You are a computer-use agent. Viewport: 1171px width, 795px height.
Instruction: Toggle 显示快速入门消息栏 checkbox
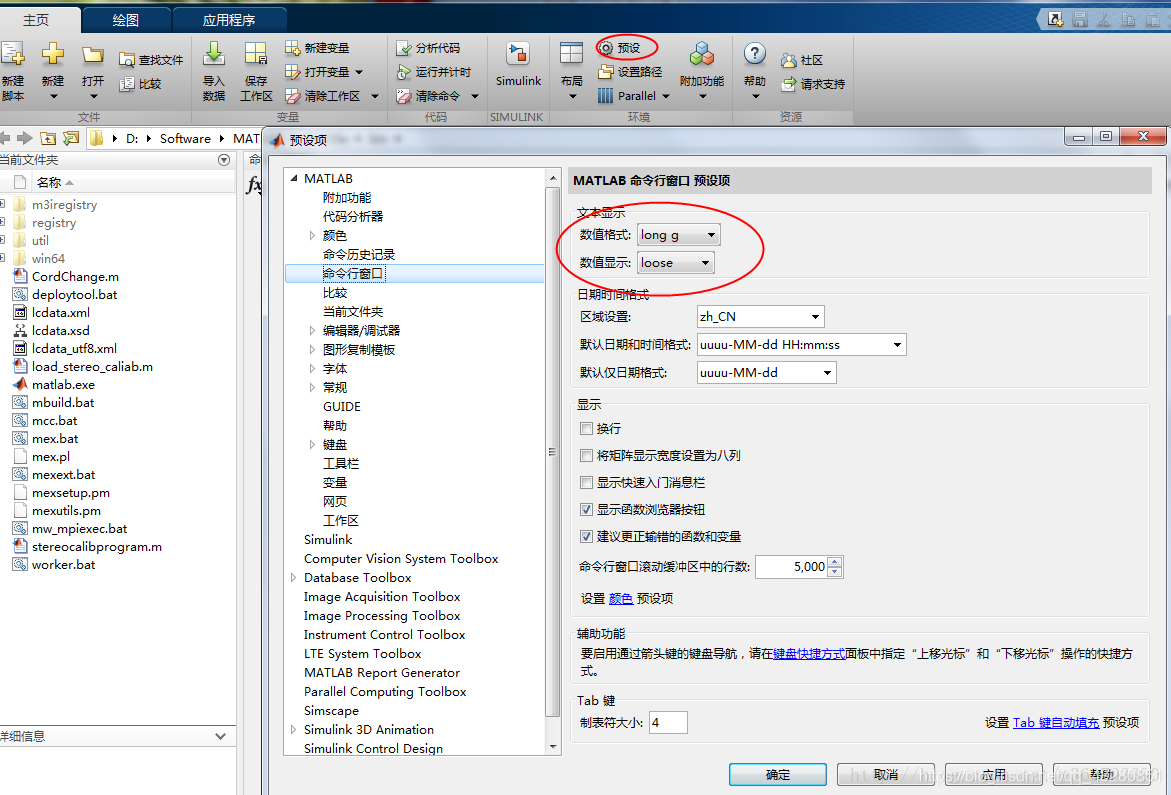pos(586,482)
